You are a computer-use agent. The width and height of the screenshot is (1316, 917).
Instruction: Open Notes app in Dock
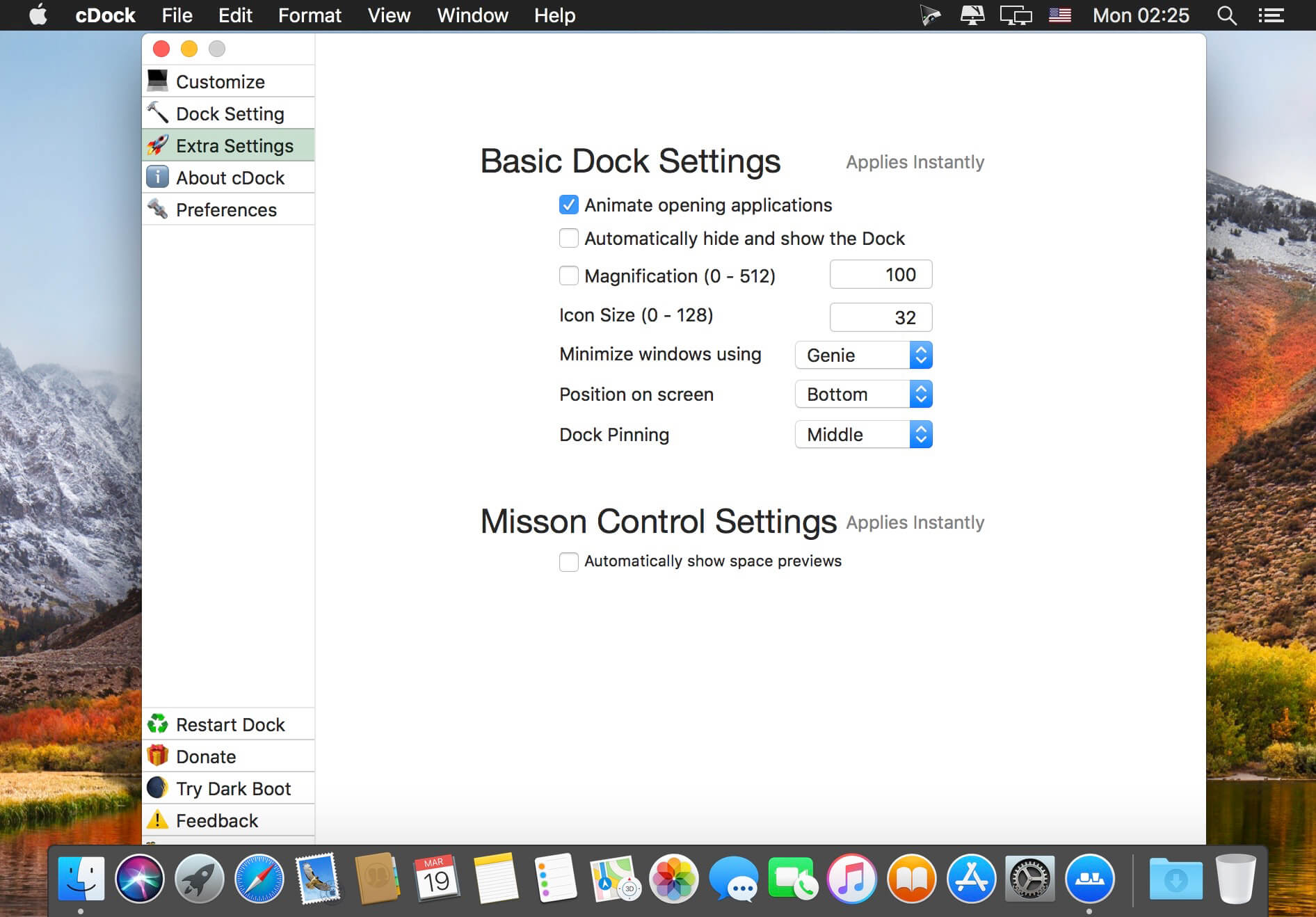pyautogui.click(x=496, y=879)
